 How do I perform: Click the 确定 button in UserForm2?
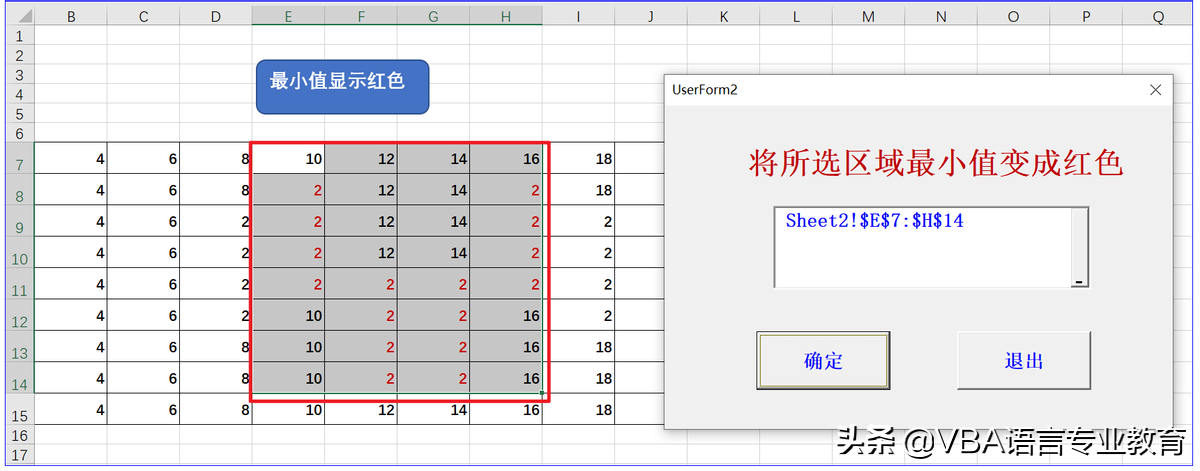(x=824, y=361)
